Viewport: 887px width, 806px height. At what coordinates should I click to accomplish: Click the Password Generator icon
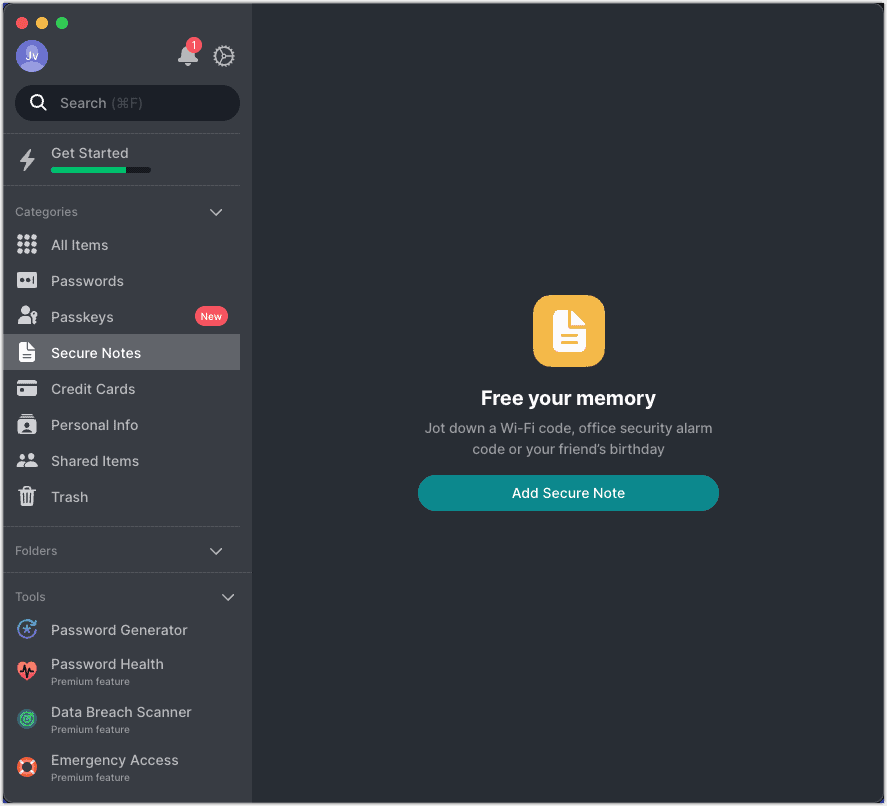[x=27, y=629]
